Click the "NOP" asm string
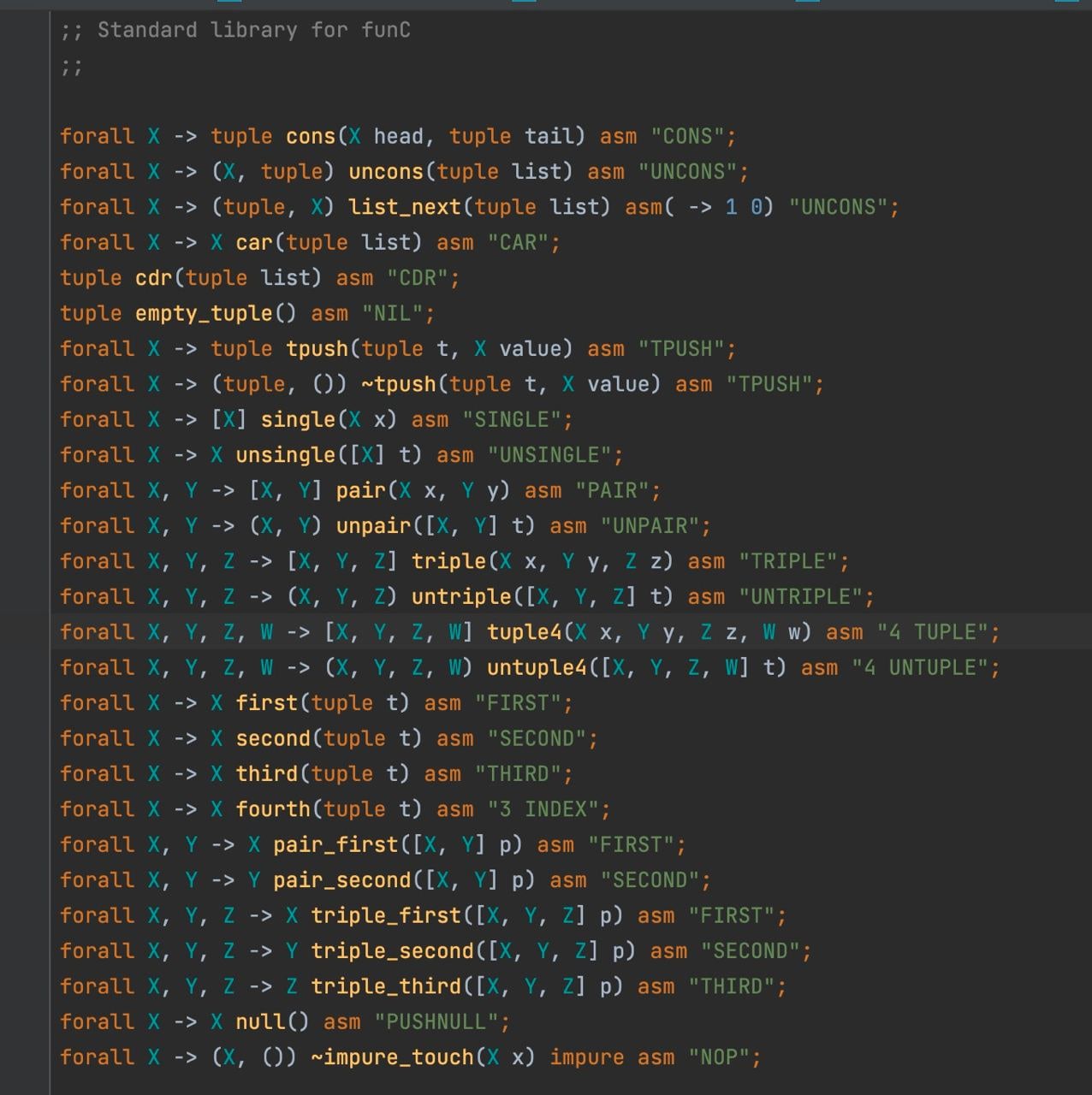1092x1095 pixels. (719, 1059)
